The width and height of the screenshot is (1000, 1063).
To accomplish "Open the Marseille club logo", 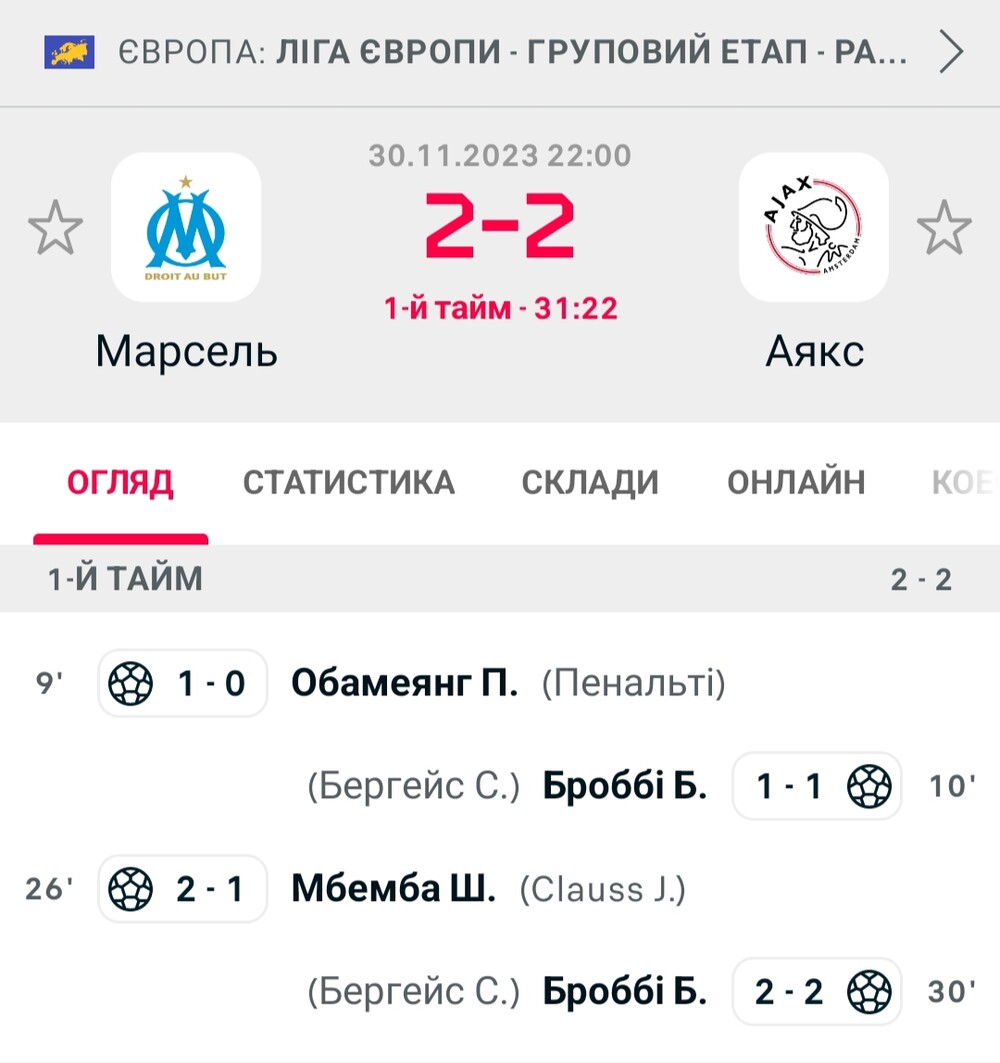I will tap(186, 227).
